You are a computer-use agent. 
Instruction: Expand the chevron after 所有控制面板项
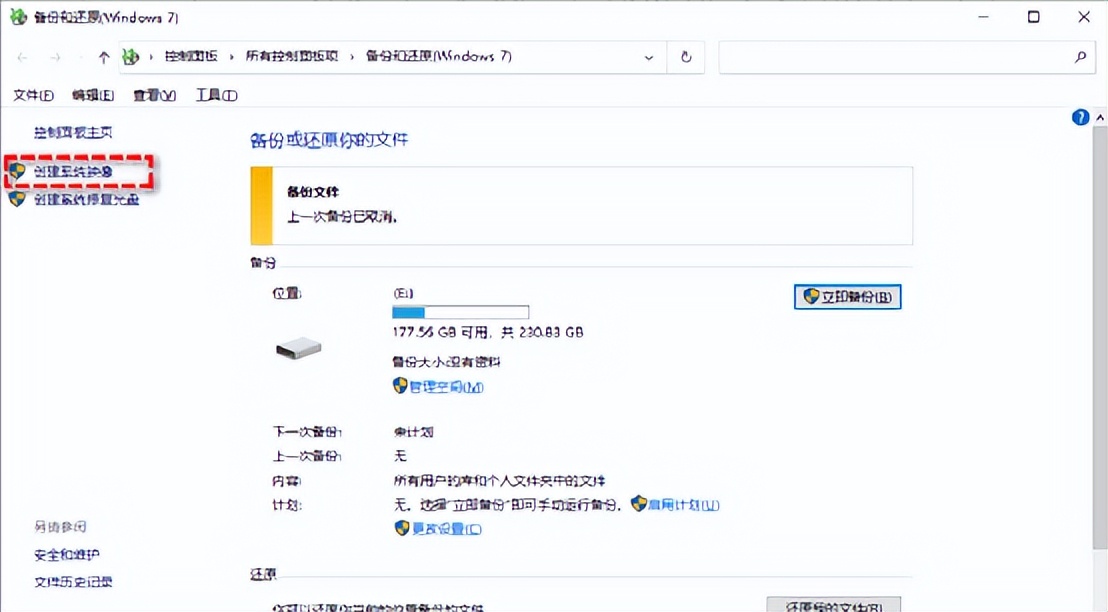coord(353,57)
